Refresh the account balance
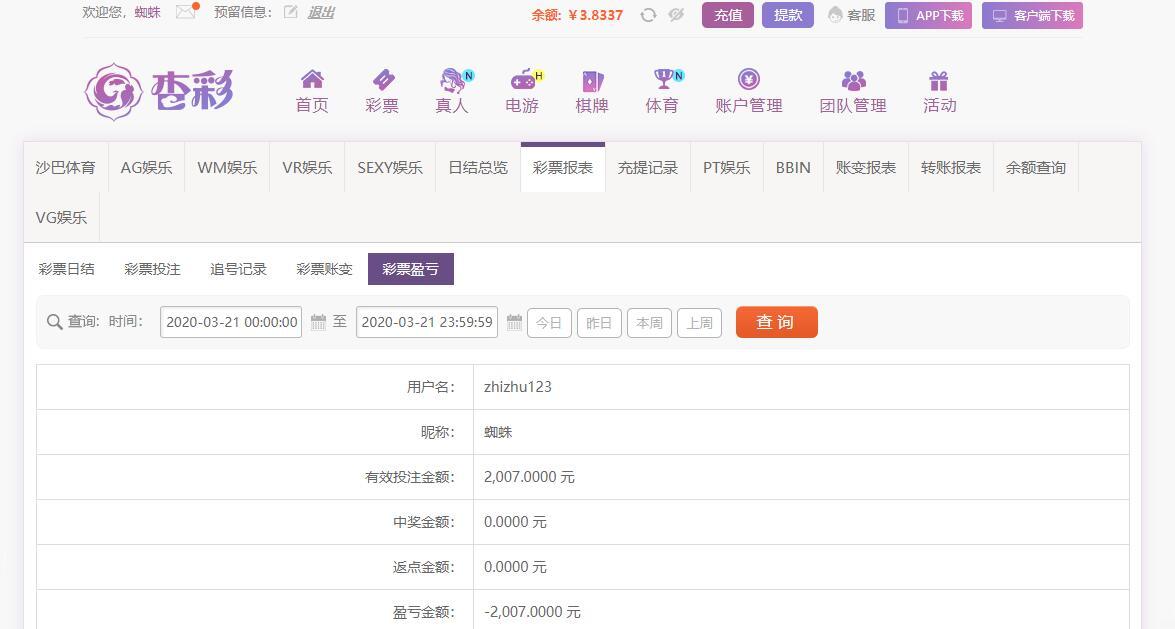1175x629 pixels. tap(648, 15)
